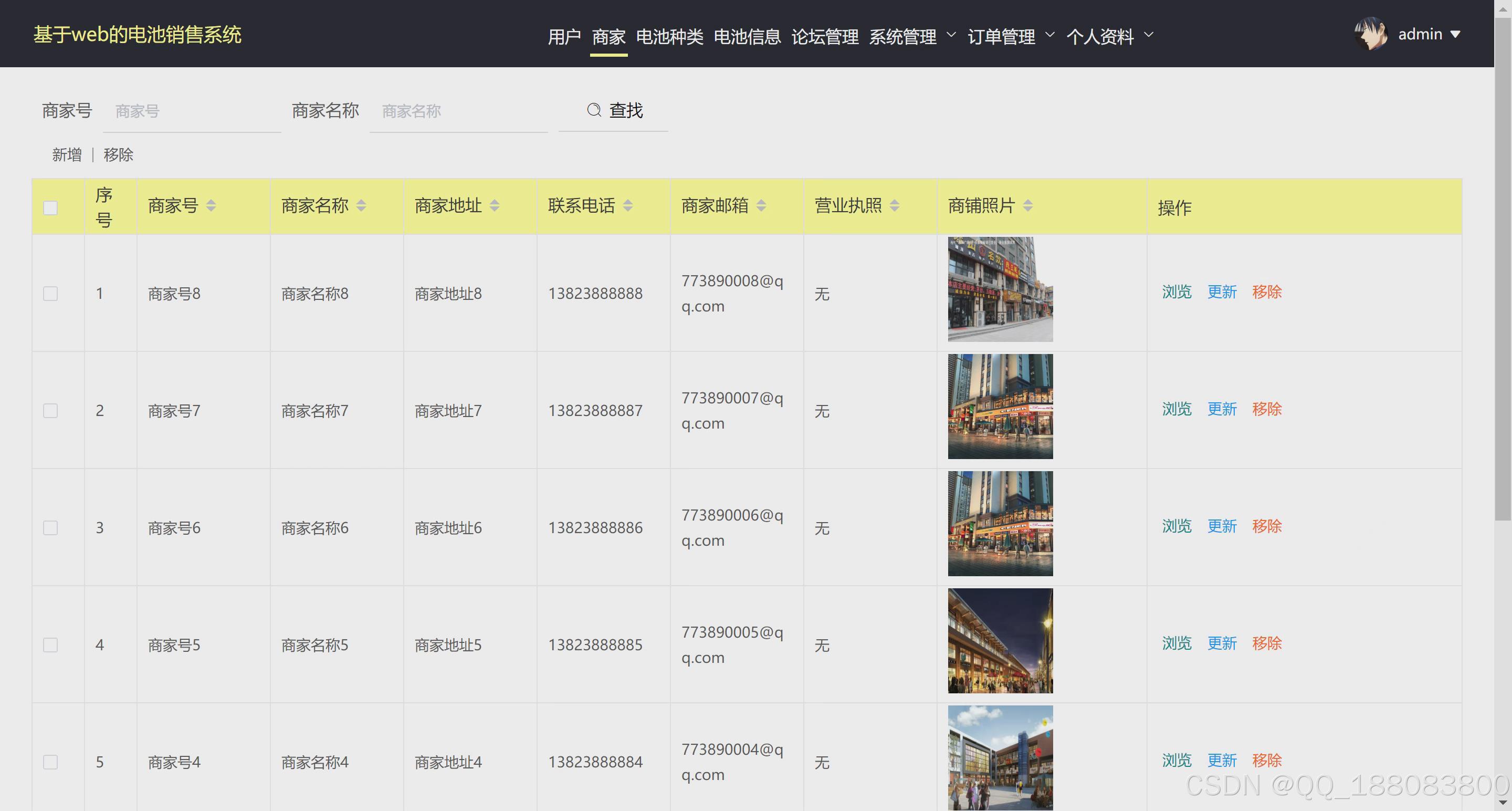The height and width of the screenshot is (811, 1512).
Task: Go to the 电池信息 menu item
Action: [747, 36]
